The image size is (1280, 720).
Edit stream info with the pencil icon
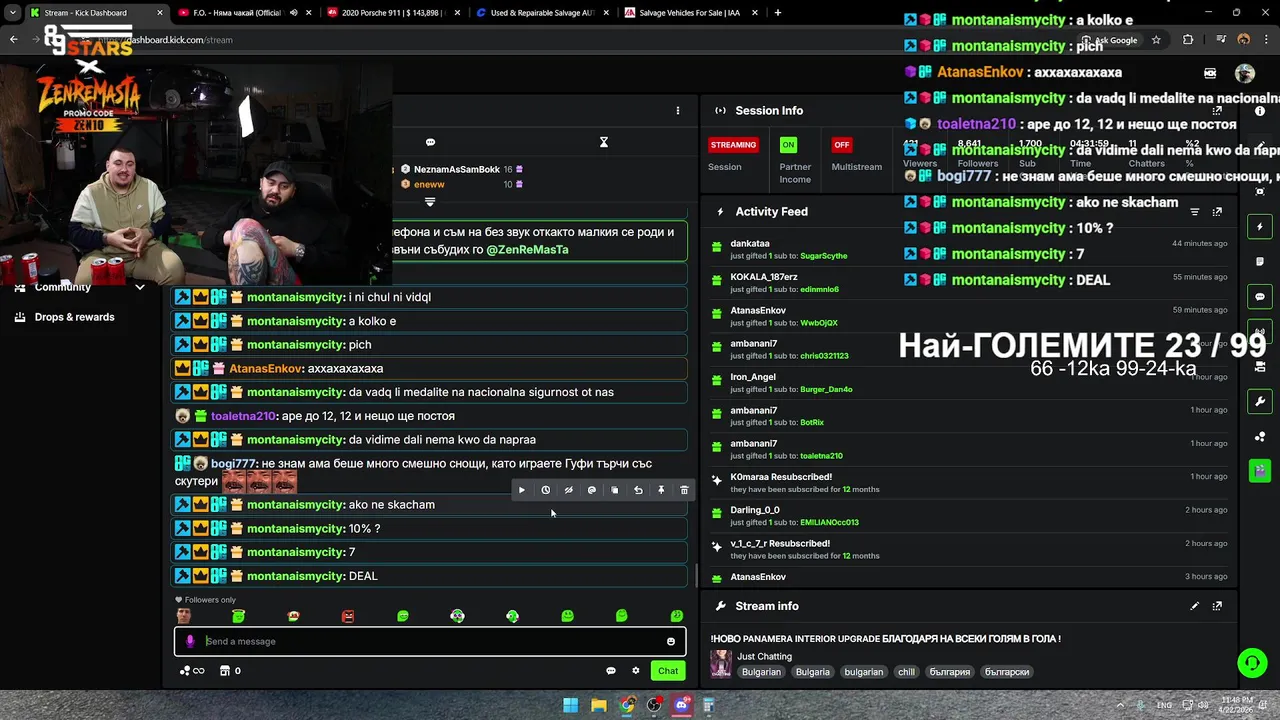click(x=1194, y=606)
